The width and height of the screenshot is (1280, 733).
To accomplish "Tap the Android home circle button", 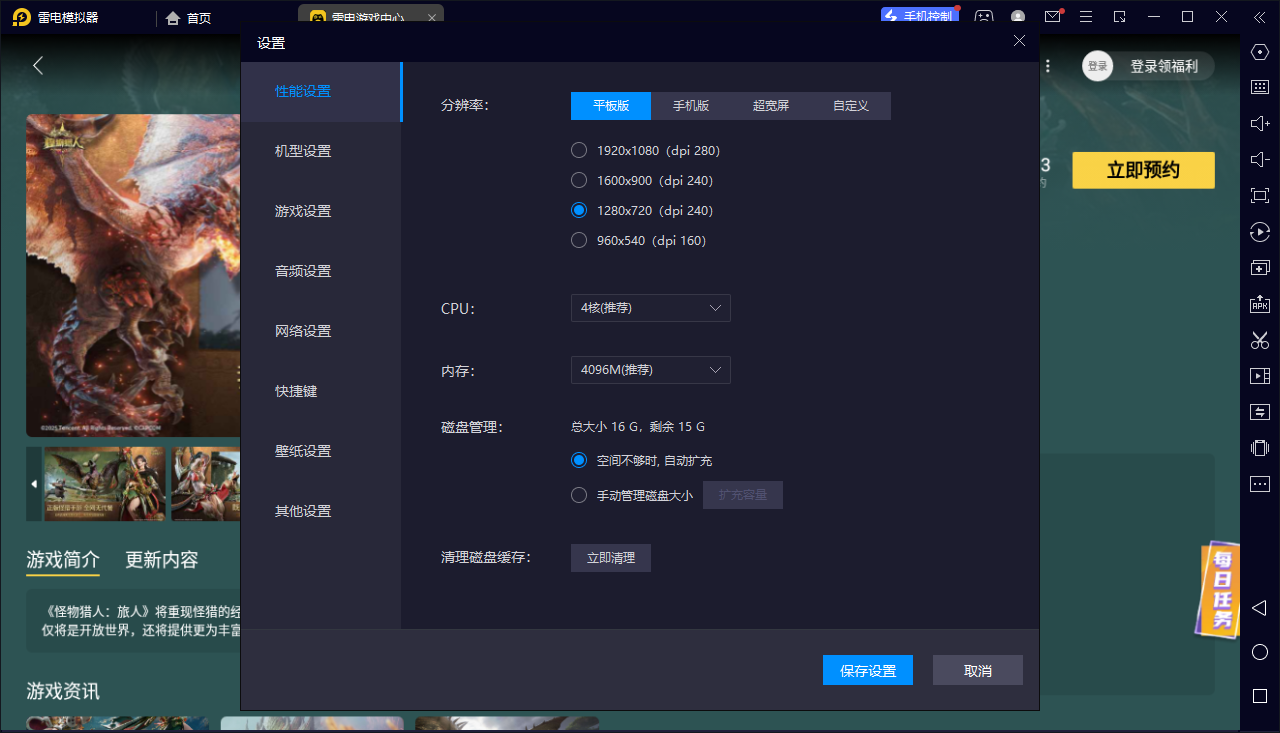I will click(1260, 652).
